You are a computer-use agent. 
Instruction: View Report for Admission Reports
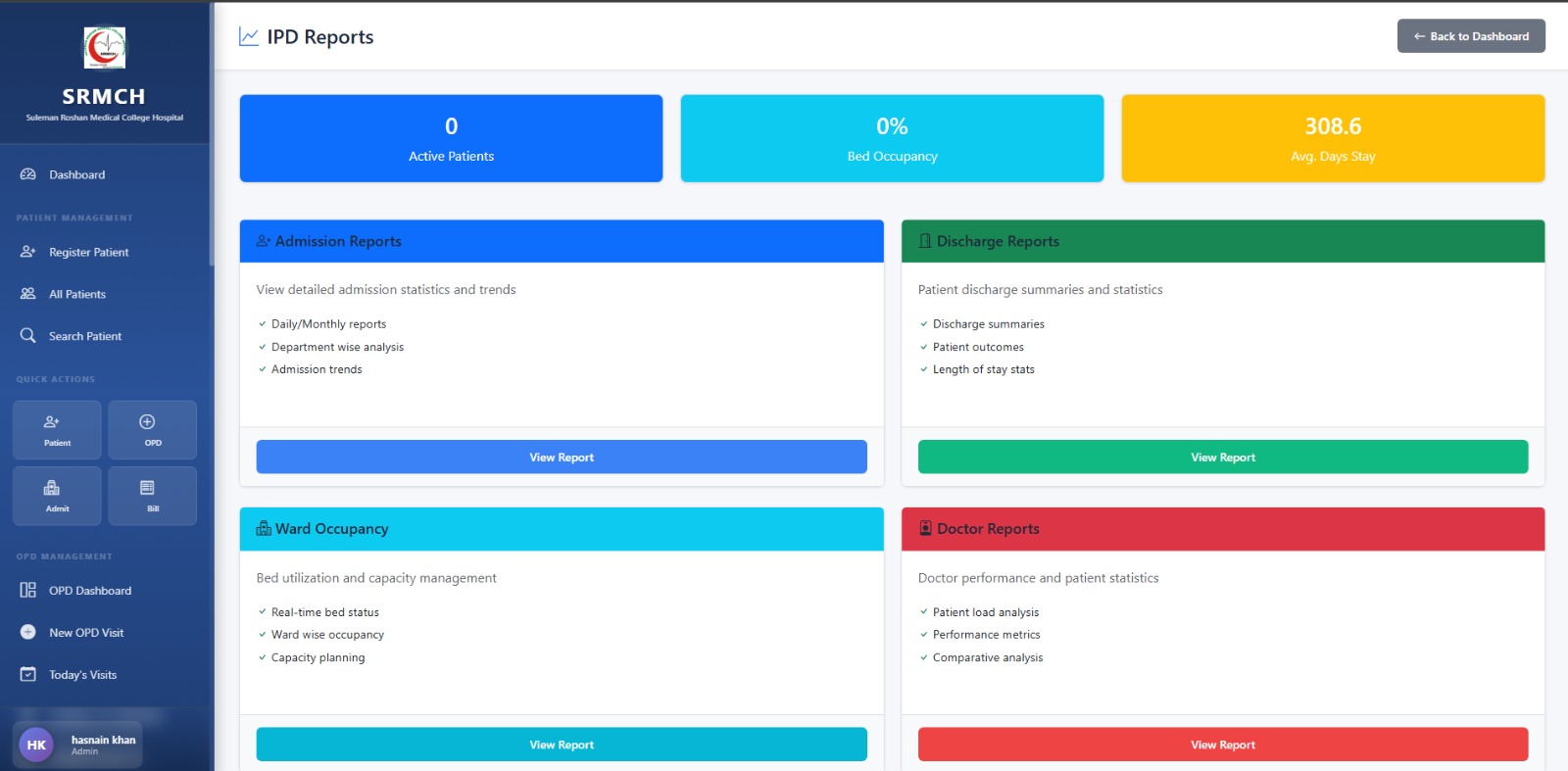point(562,458)
